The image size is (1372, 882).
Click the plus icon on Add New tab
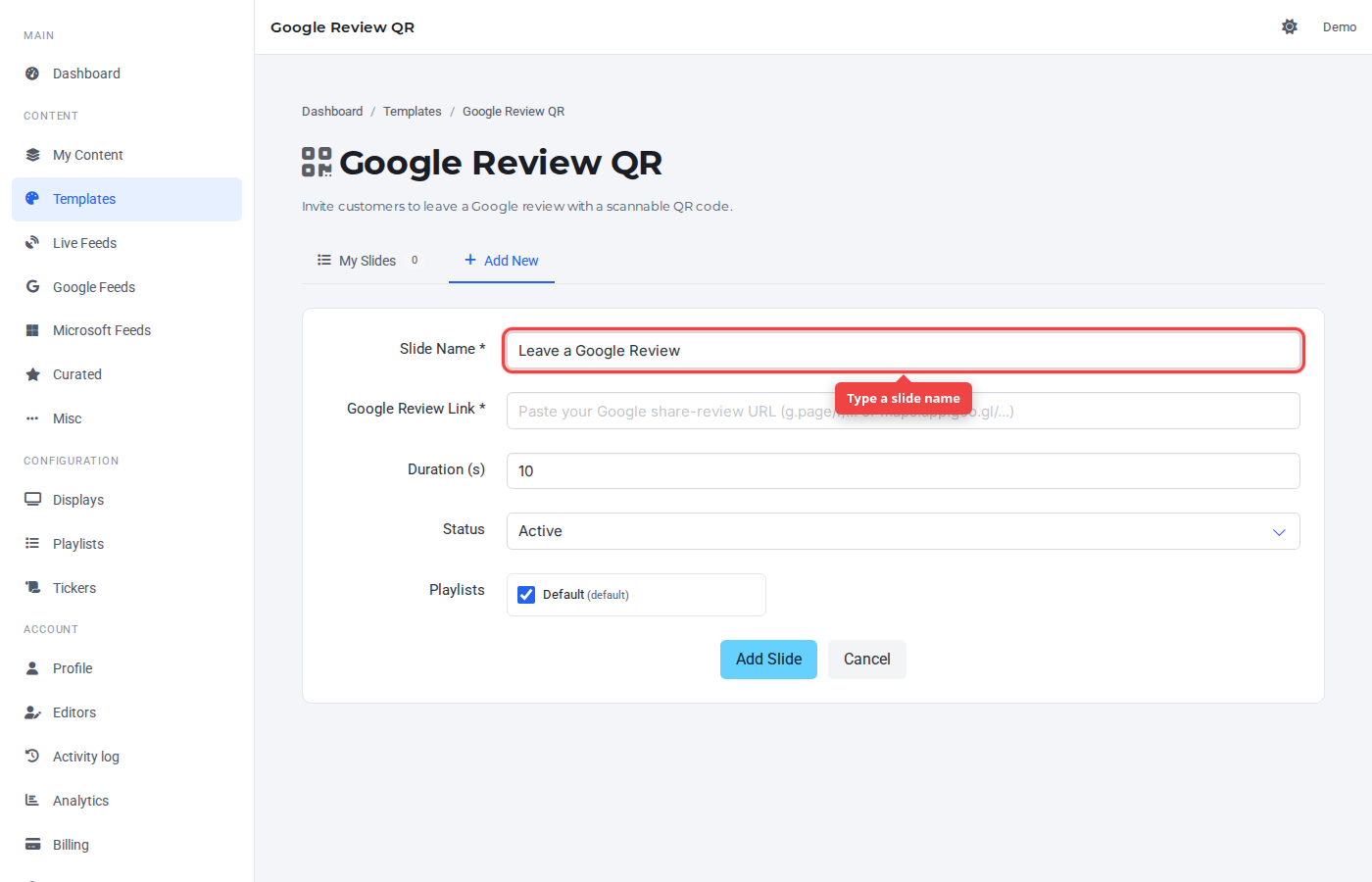coord(470,260)
